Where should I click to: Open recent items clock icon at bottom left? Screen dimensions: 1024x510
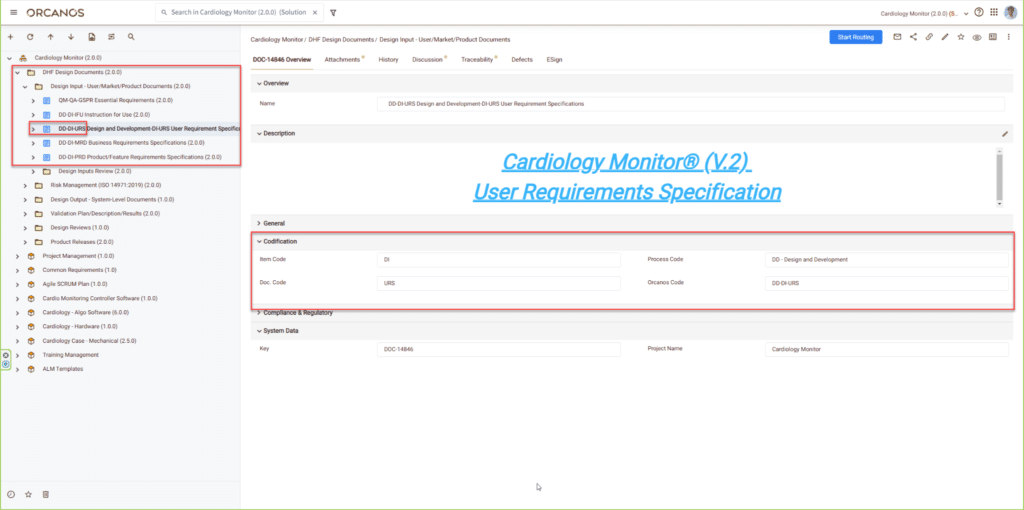(x=10, y=494)
